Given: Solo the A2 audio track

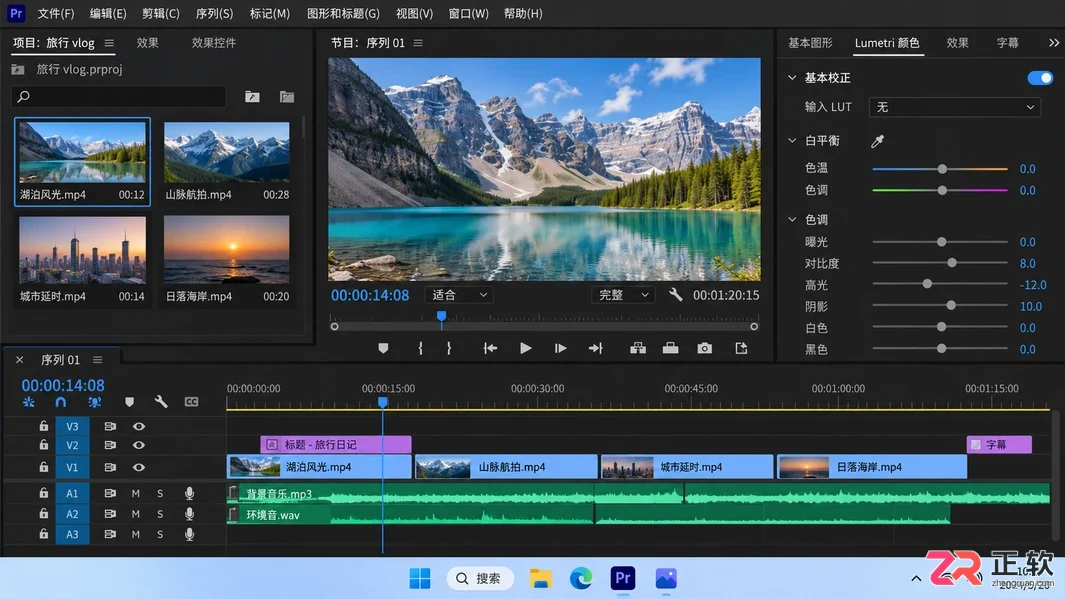Looking at the screenshot, I should [160, 514].
